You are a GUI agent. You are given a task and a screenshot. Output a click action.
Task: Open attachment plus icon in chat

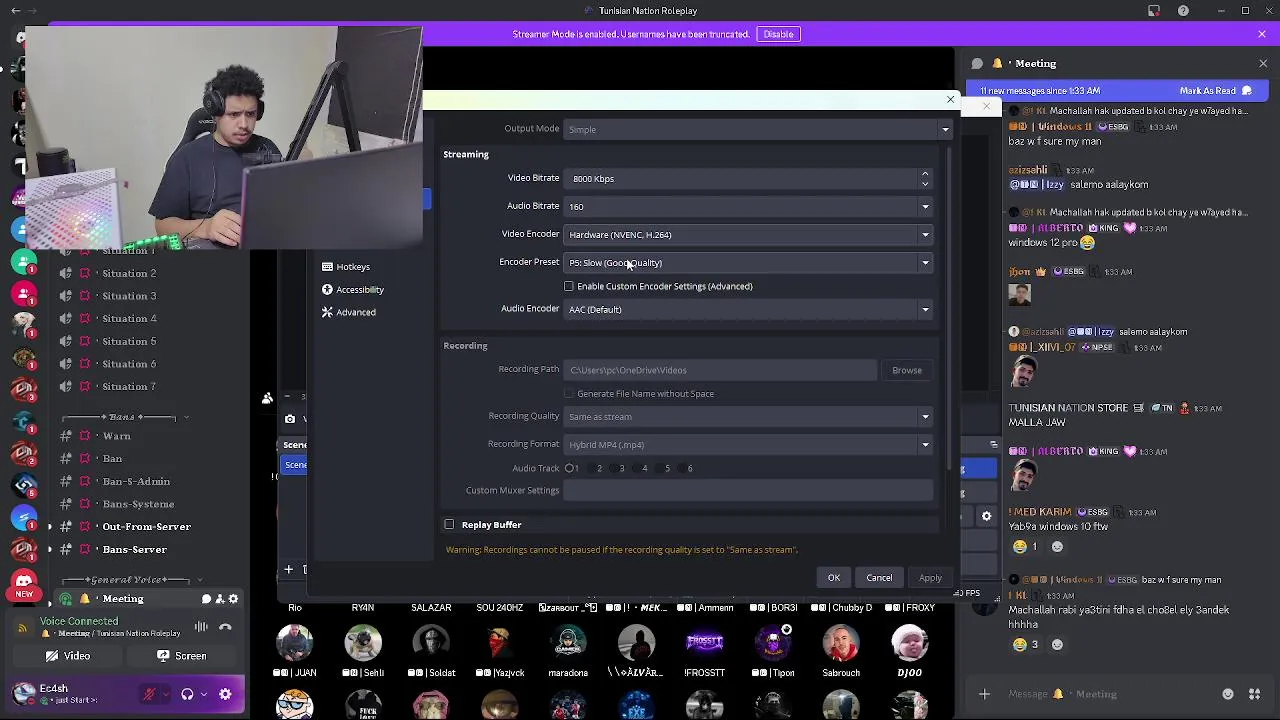point(984,694)
